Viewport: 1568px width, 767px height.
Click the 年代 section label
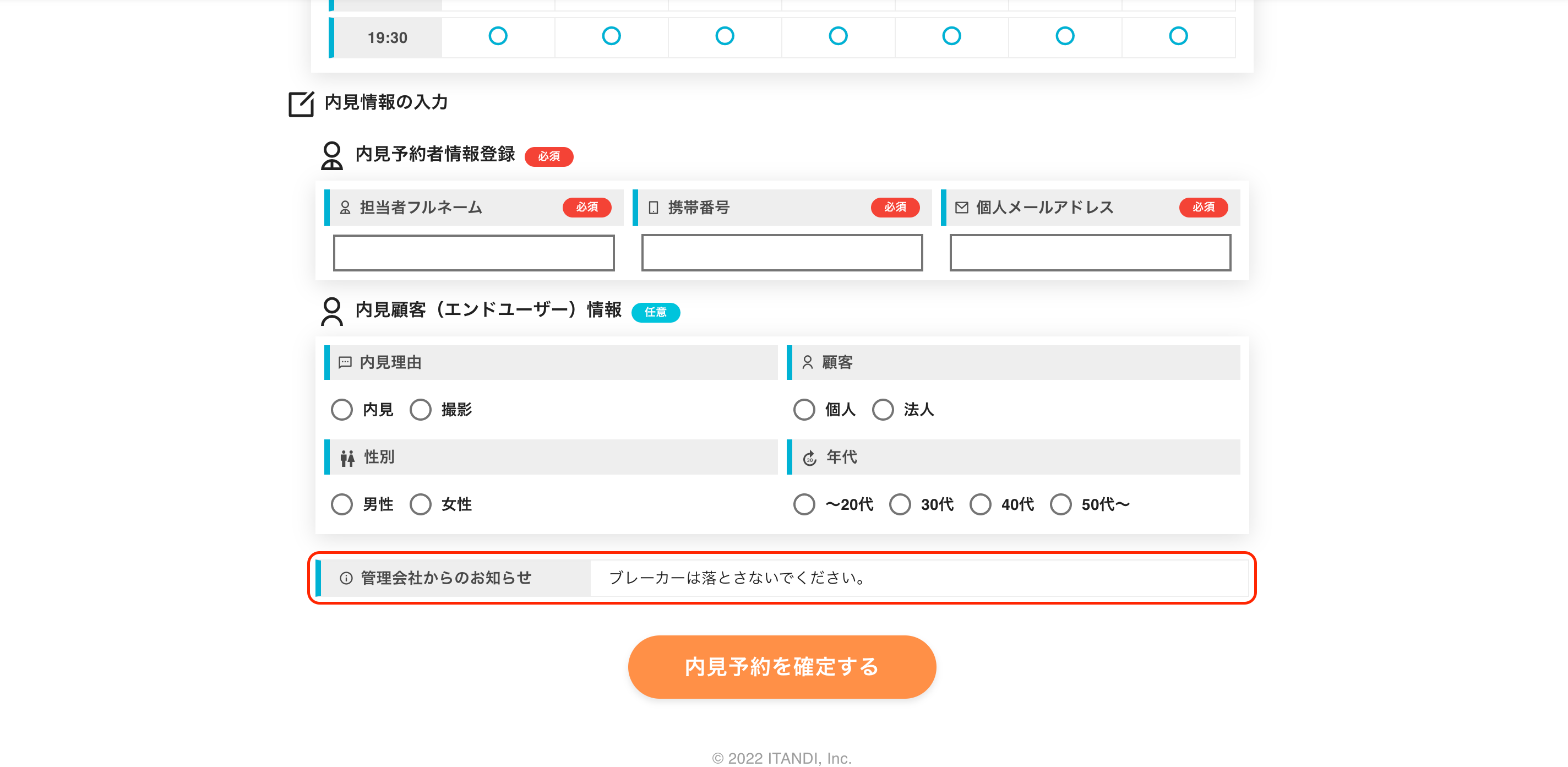(x=842, y=457)
